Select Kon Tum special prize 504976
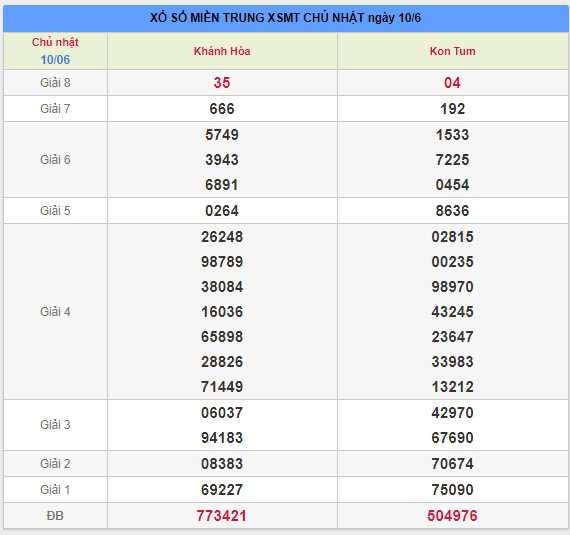This screenshot has width=570, height=535. (x=452, y=515)
